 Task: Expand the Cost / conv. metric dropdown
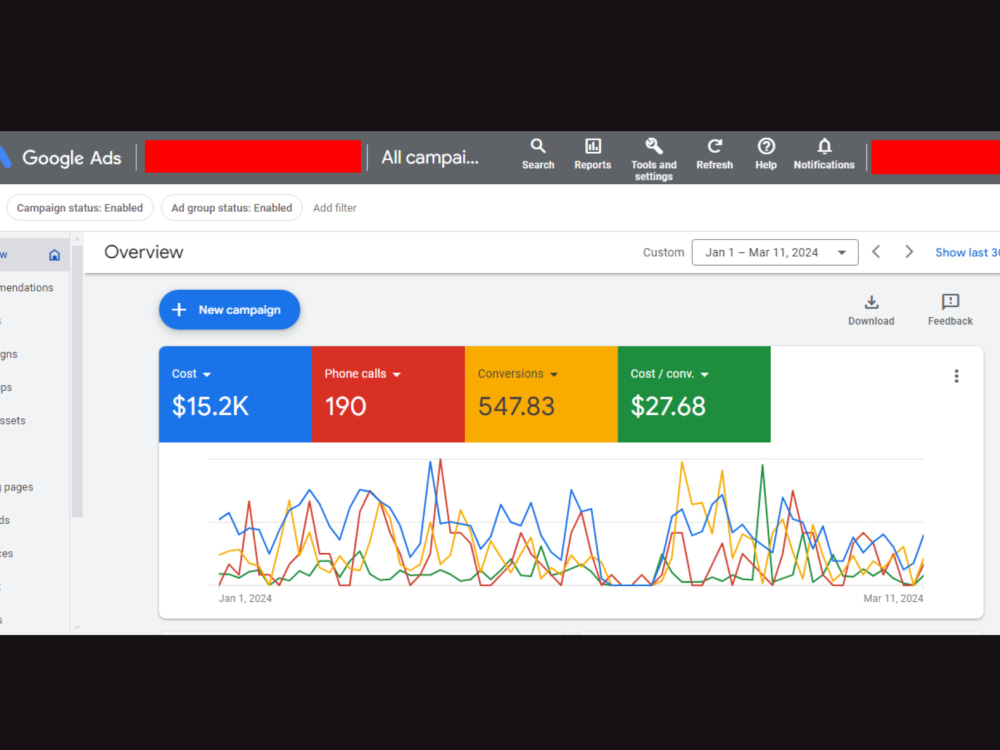705,374
